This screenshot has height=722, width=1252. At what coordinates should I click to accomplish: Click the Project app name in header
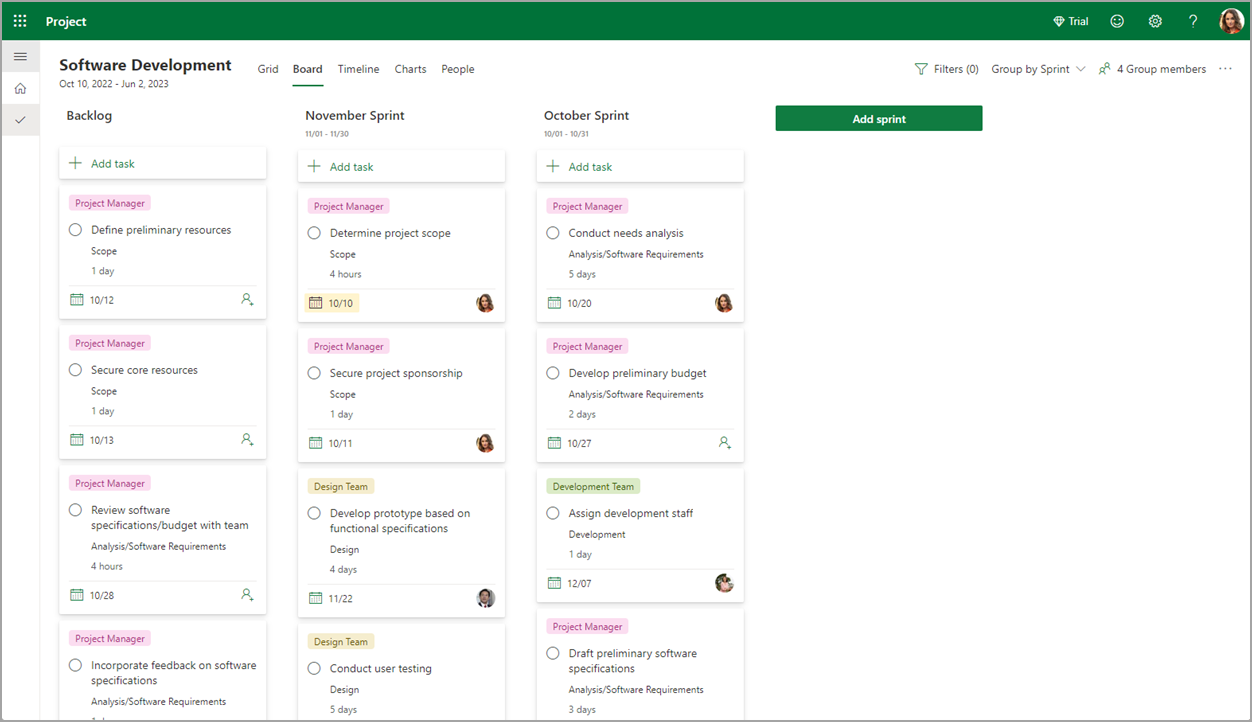click(x=66, y=21)
